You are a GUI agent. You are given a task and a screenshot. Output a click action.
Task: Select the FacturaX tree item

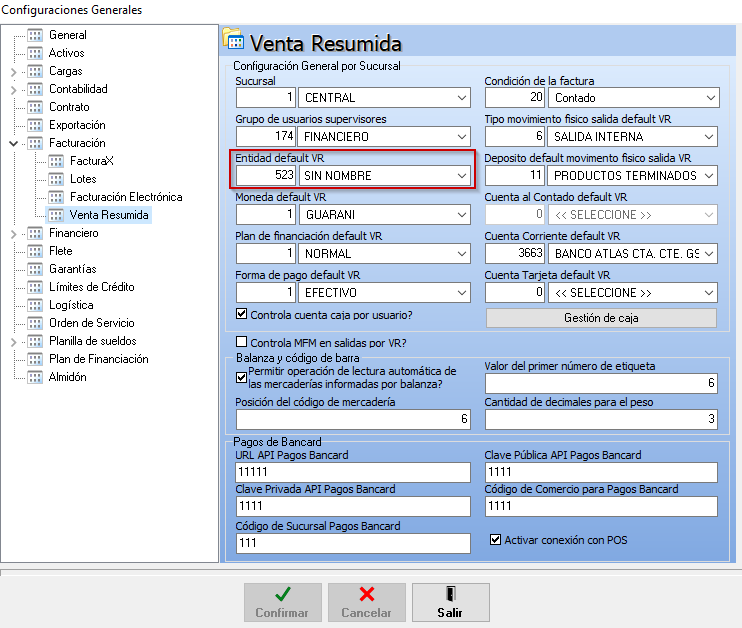[92, 161]
